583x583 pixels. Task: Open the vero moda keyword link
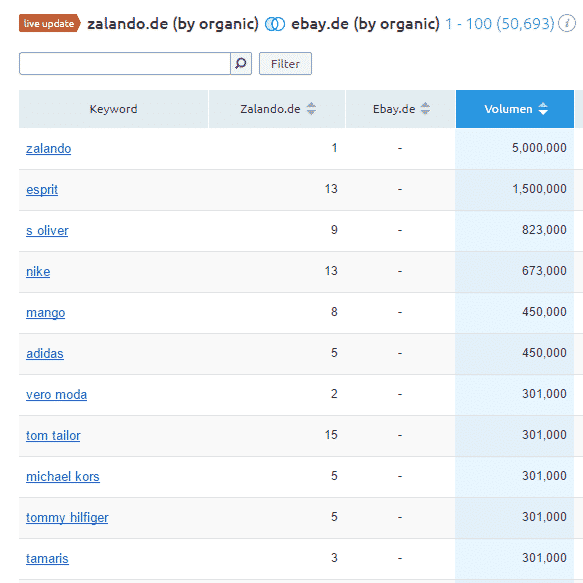[57, 394]
